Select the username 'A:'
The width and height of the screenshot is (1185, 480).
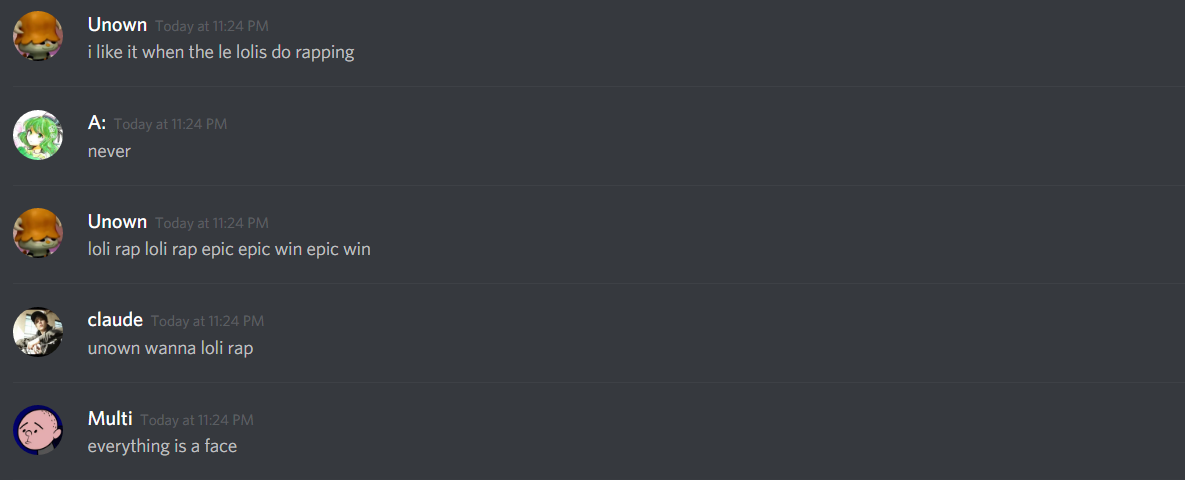pyautogui.click(x=97, y=123)
